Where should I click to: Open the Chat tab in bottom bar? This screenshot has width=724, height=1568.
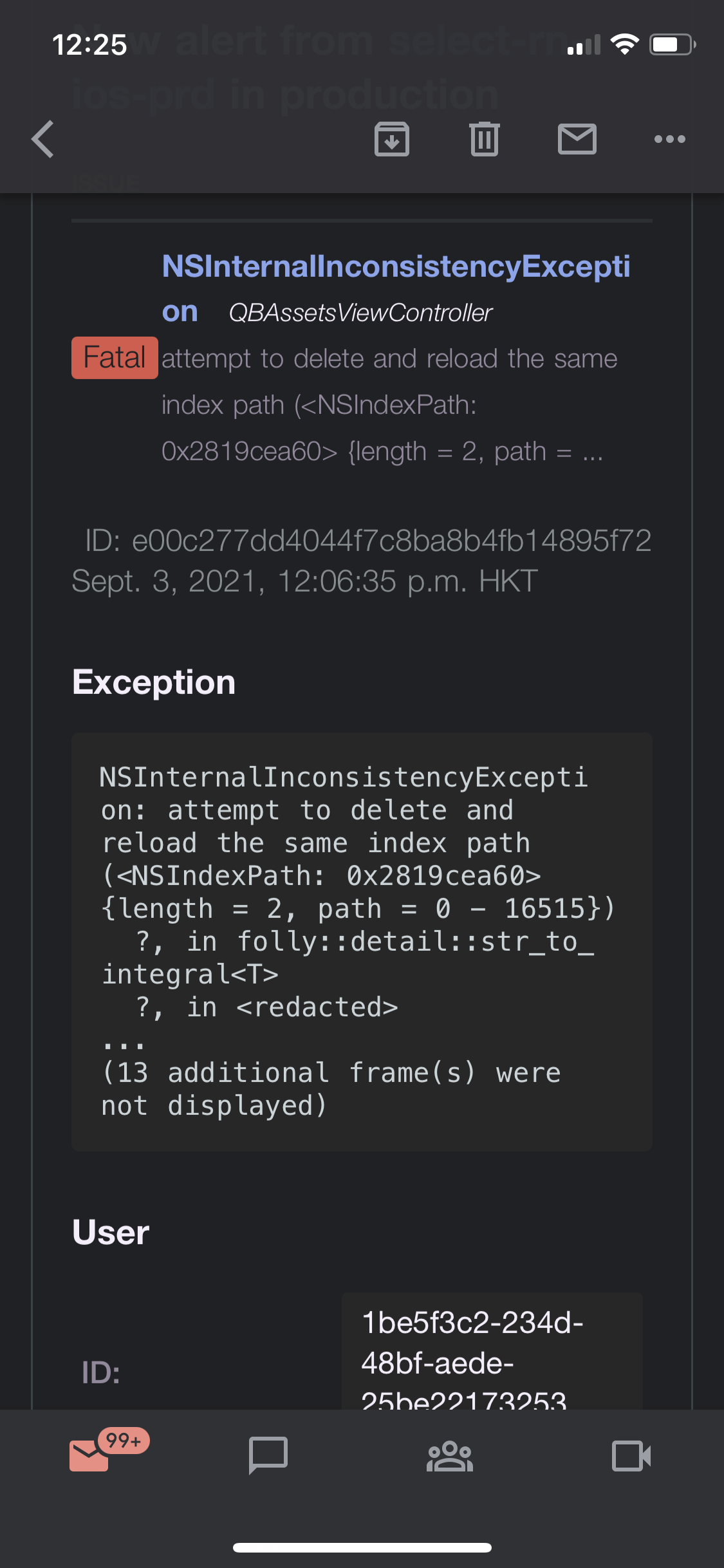(x=268, y=1455)
